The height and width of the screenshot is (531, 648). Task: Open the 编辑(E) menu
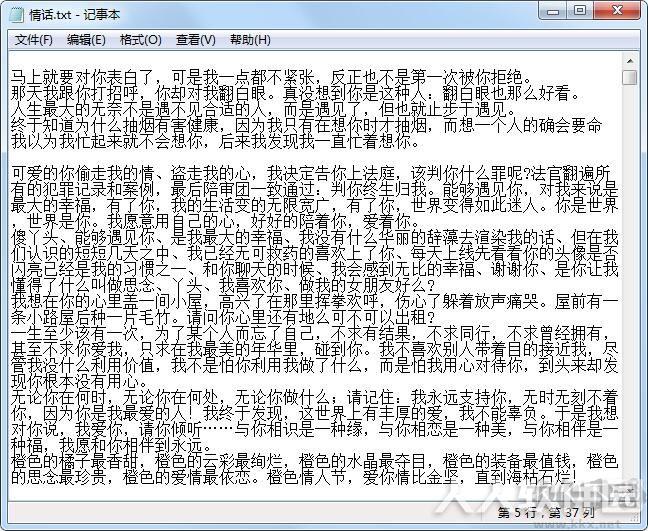point(86,40)
